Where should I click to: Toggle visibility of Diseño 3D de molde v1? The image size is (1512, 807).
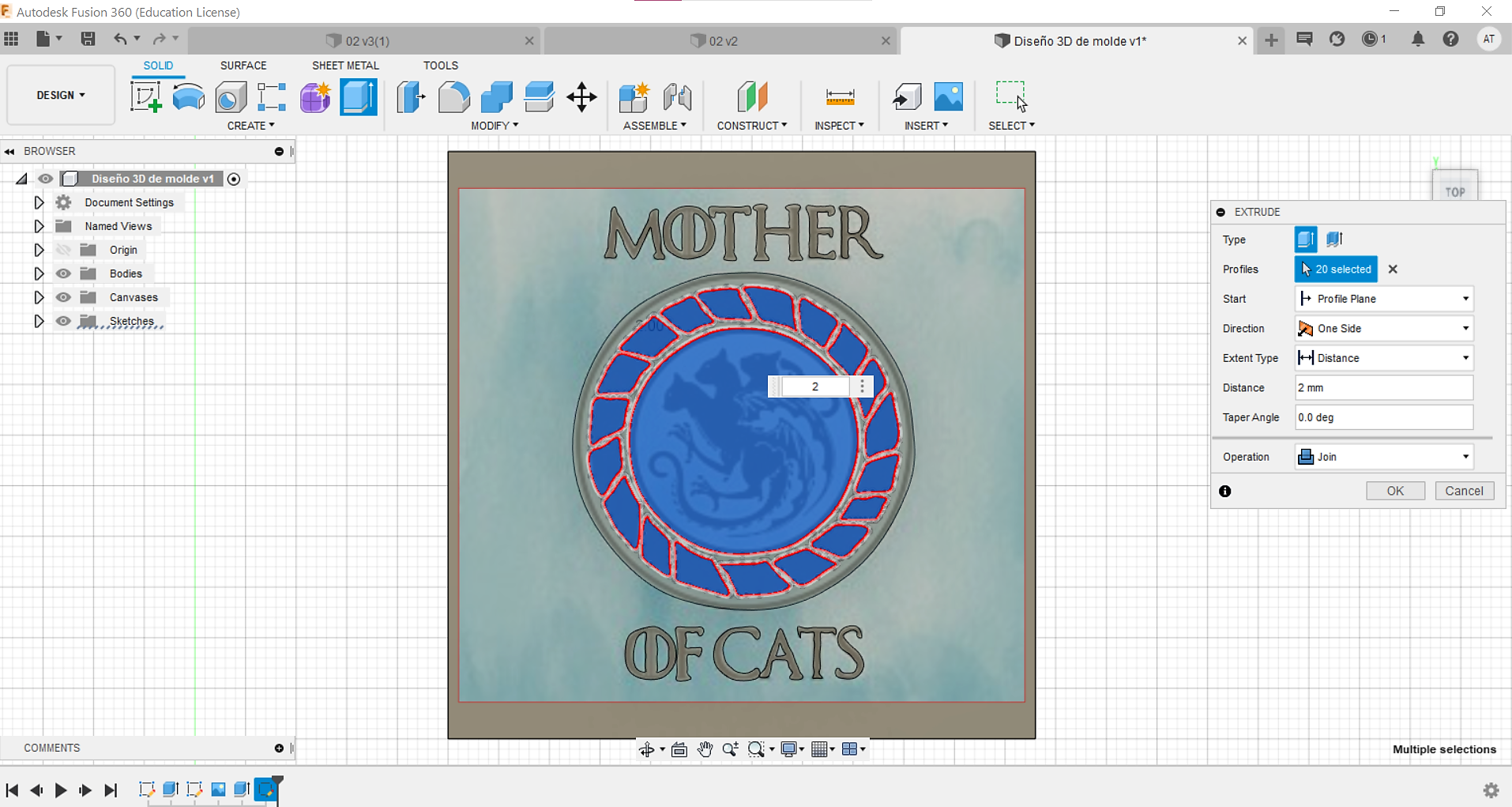pyautogui.click(x=46, y=179)
